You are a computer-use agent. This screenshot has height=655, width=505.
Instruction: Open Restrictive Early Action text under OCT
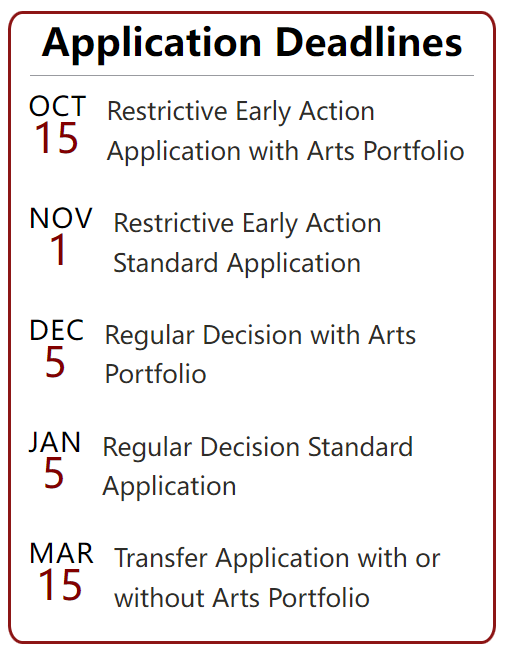(241, 112)
